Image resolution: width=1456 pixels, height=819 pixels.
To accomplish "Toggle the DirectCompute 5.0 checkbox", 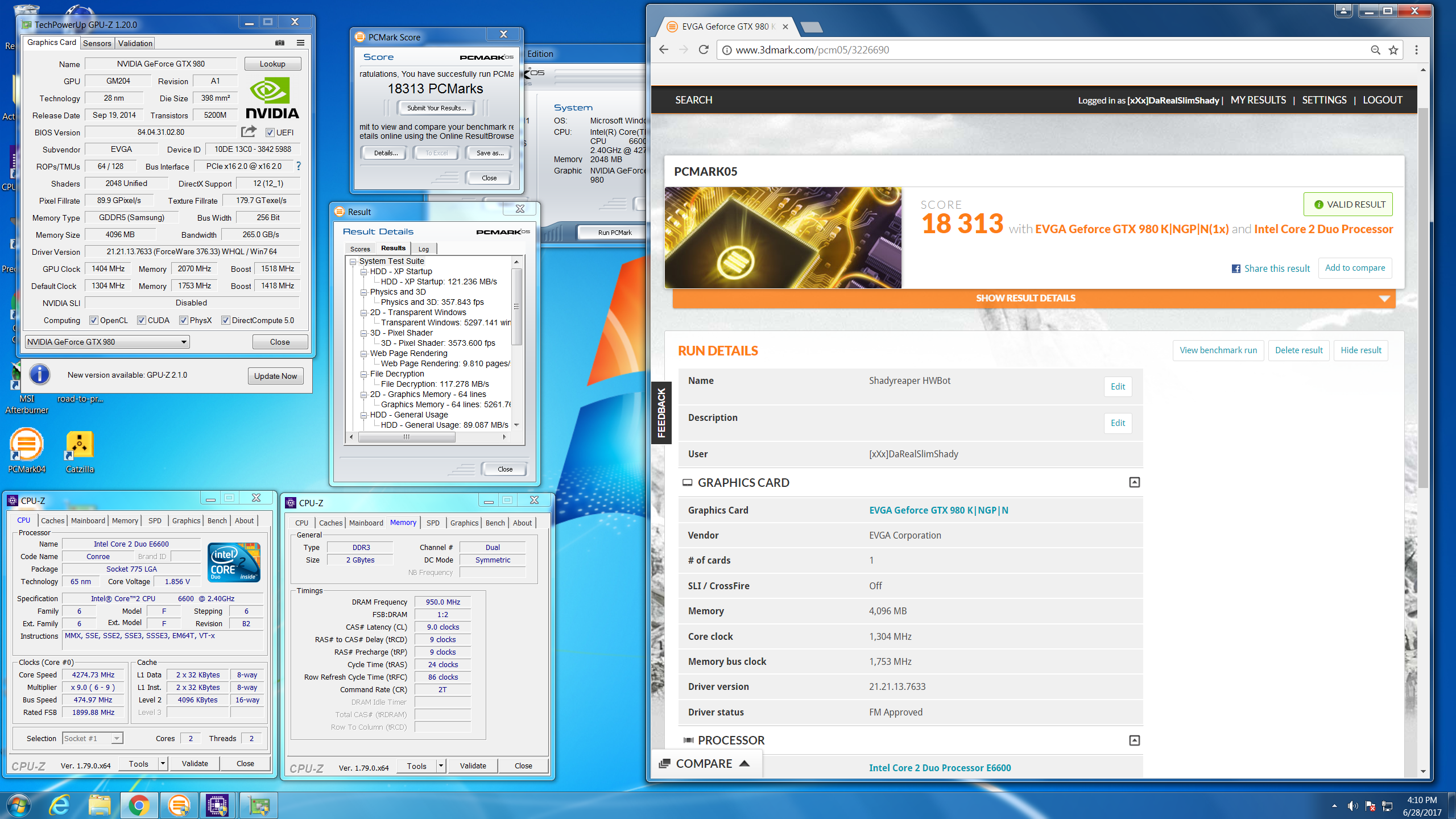I will 226,320.
